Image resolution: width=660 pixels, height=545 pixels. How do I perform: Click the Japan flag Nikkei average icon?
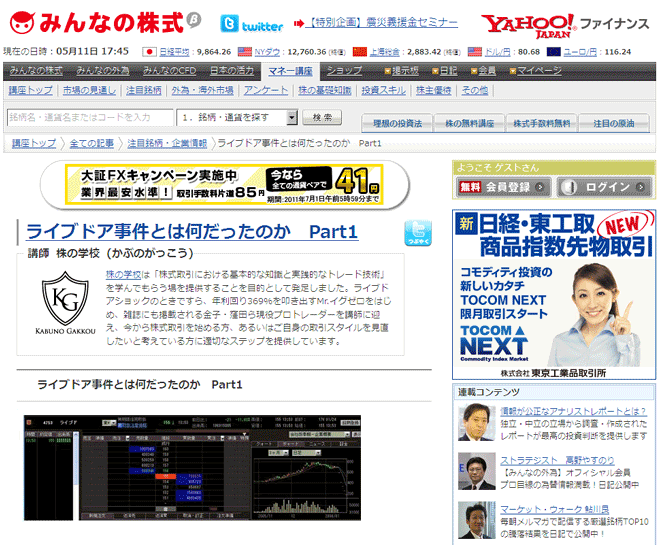coord(150,50)
